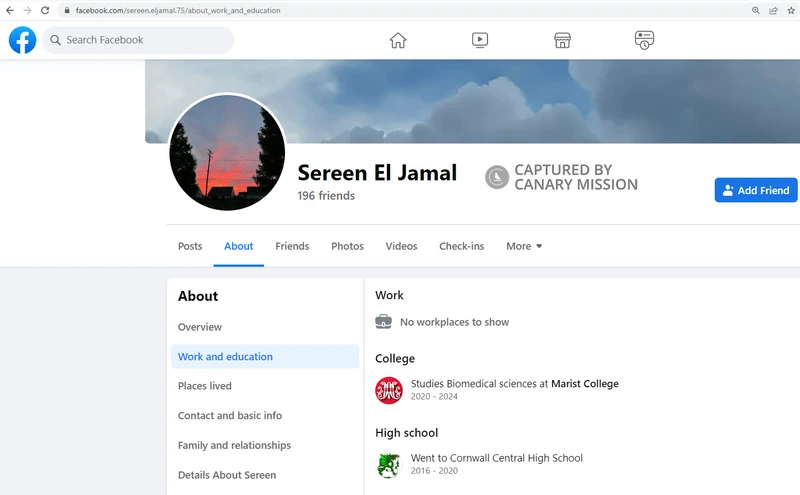This screenshot has height=495, width=800.
Task: Bookmark this page with star icon
Action: click(791, 10)
